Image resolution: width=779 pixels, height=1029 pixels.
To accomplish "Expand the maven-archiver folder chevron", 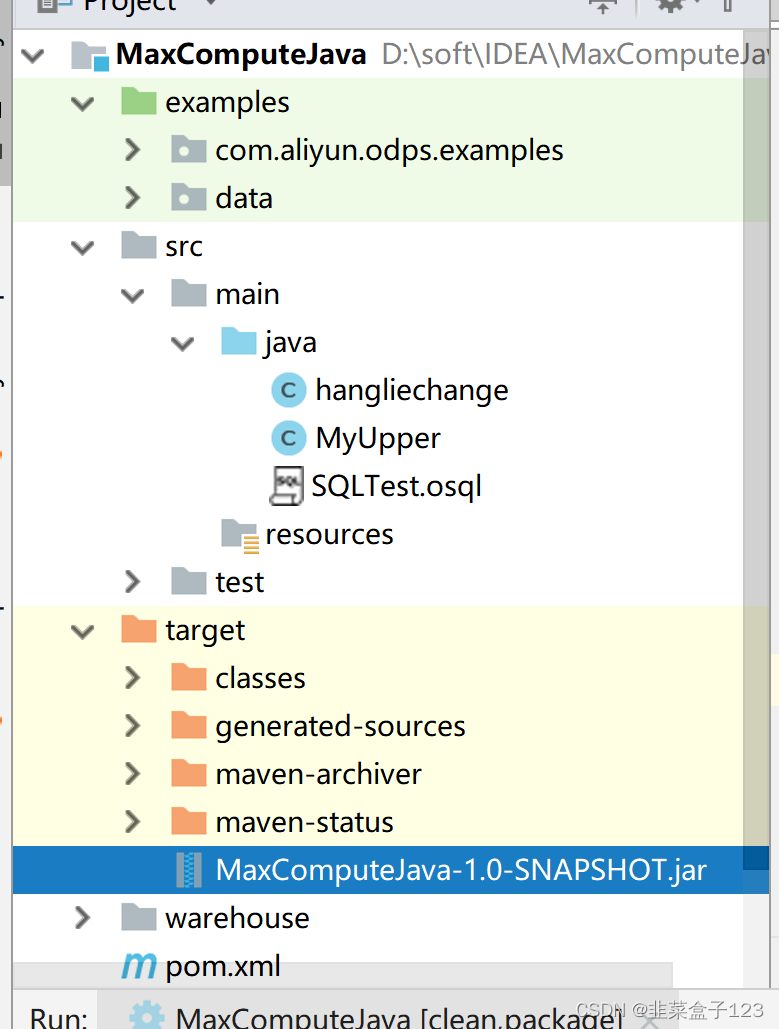I will point(133,774).
